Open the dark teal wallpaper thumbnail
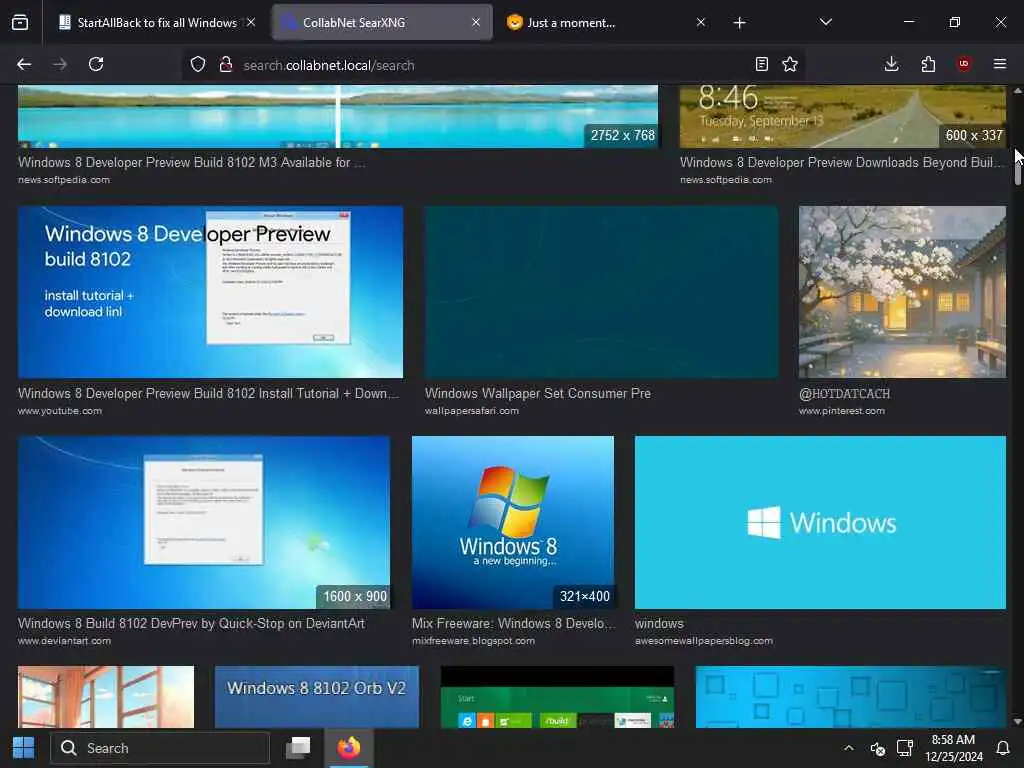Viewport: 1024px width, 768px height. (x=601, y=292)
